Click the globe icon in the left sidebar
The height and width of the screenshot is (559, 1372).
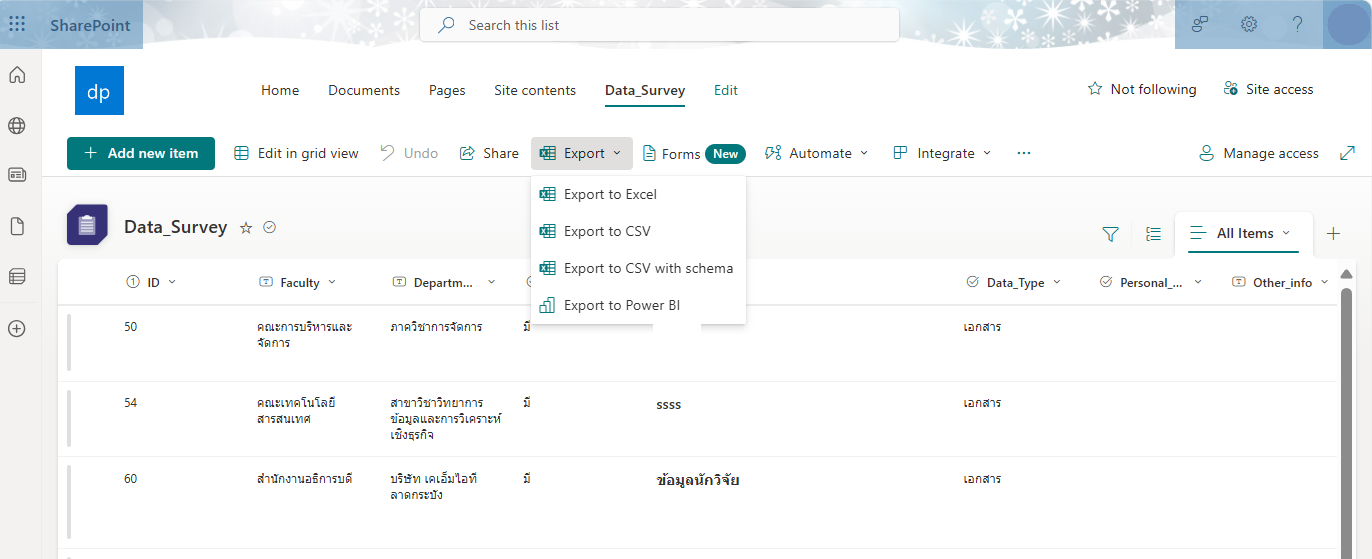(x=17, y=126)
